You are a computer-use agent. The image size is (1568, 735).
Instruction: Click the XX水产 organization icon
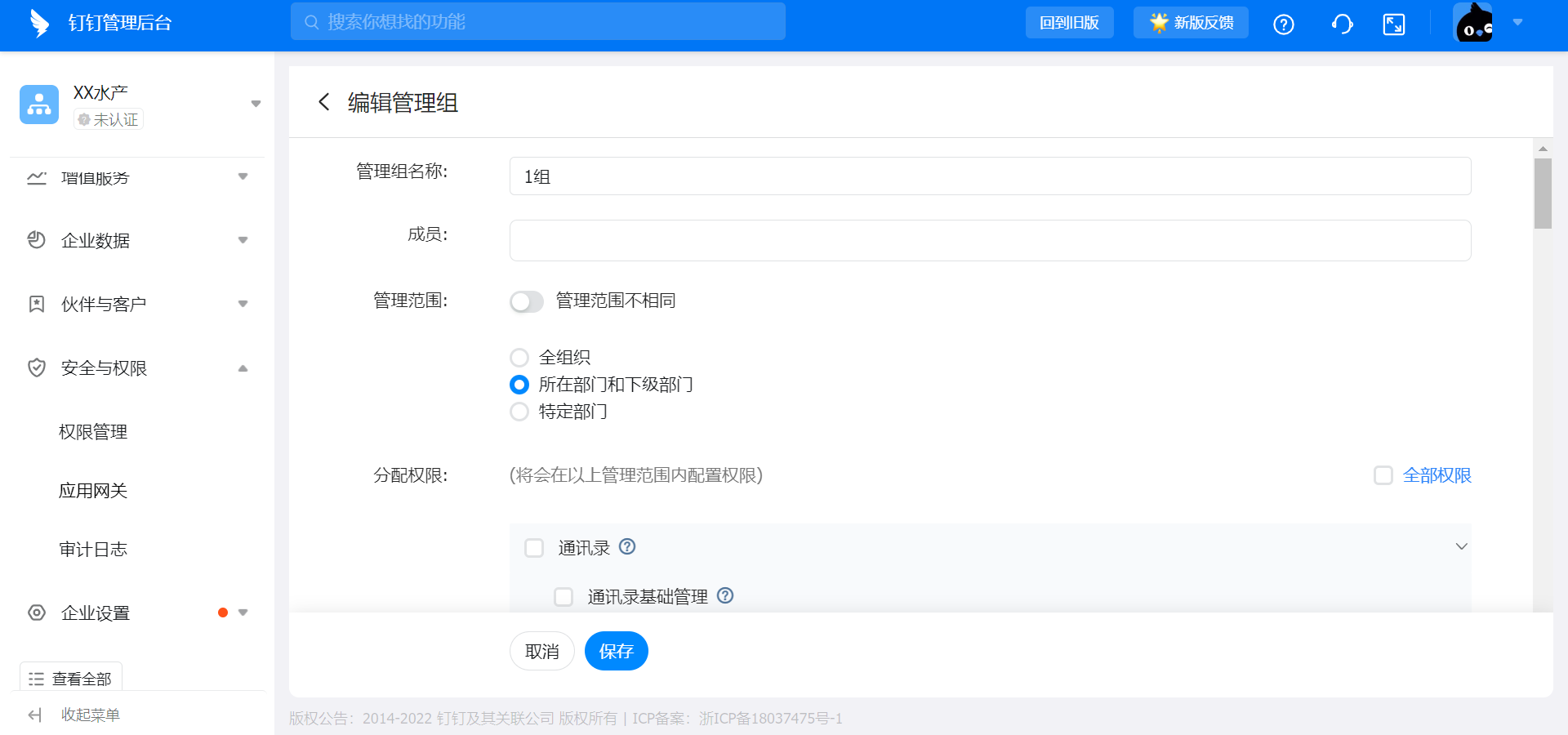click(39, 105)
